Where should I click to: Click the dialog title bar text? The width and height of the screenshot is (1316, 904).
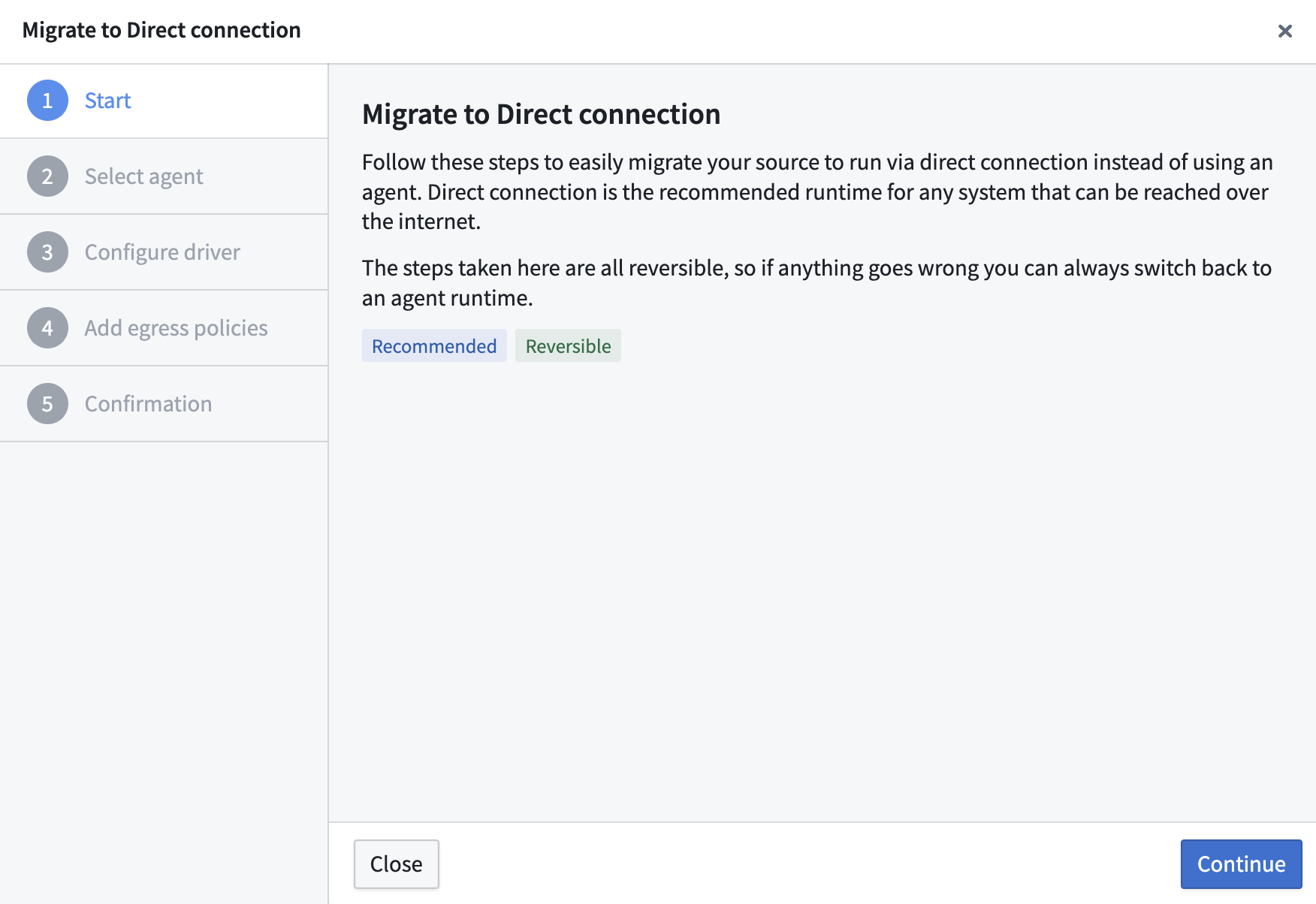(x=161, y=30)
